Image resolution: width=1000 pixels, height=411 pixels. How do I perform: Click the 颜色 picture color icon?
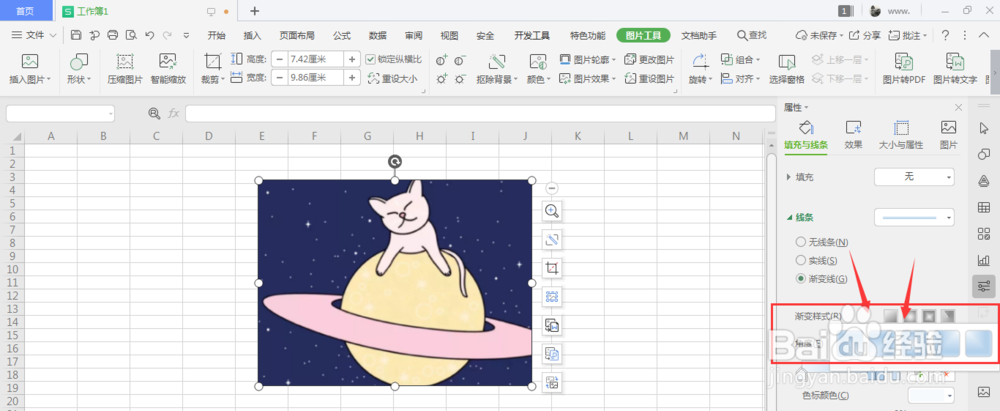click(x=538, y=61)
